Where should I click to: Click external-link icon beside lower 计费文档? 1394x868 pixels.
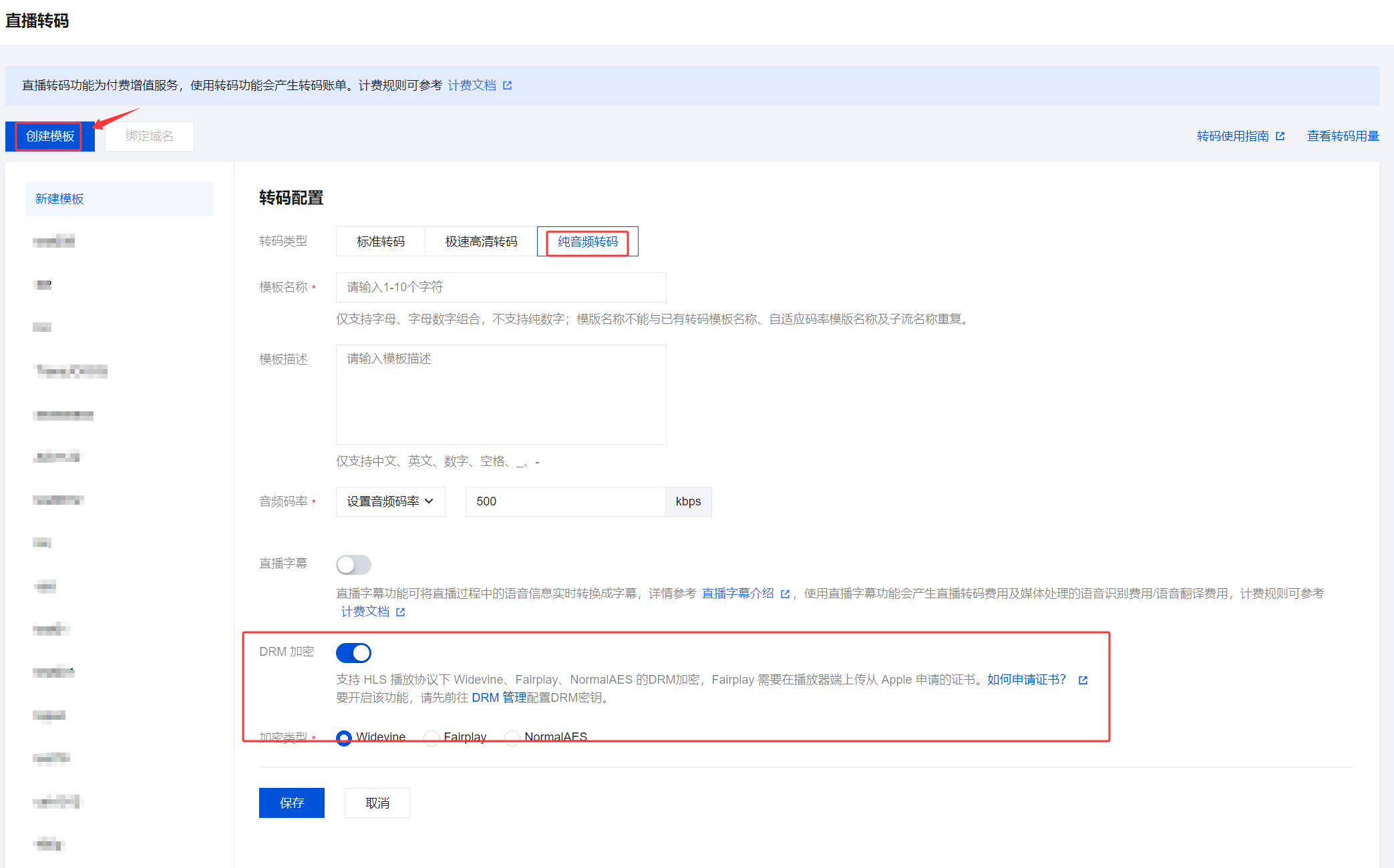[x=400, y=612]
